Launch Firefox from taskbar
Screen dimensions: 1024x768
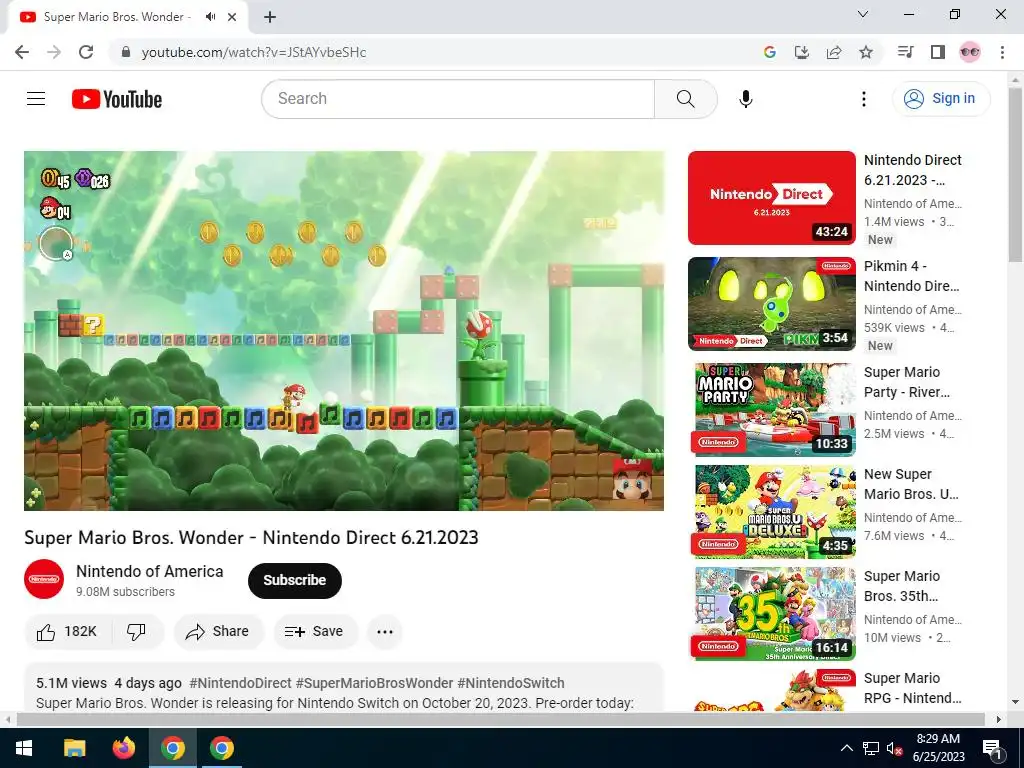click(x=123, y=748)
